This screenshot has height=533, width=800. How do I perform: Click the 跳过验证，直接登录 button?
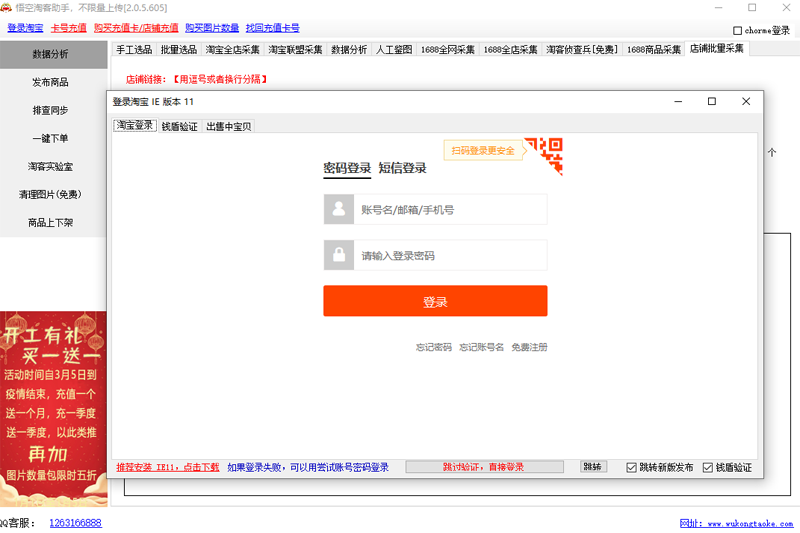pos(484,467)
